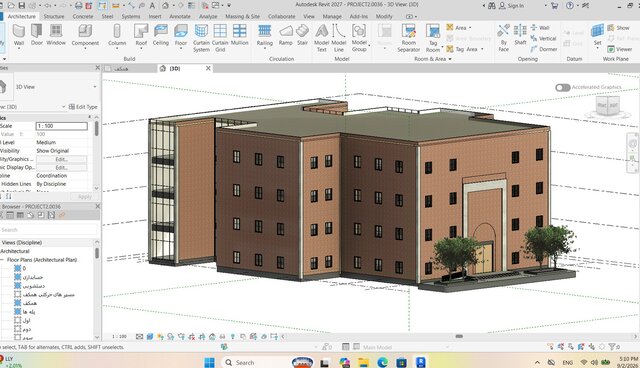The height and width of the screenshot is (368, 640).
Task: Open floor plan view named 0
Action: (x=24, y=268)
